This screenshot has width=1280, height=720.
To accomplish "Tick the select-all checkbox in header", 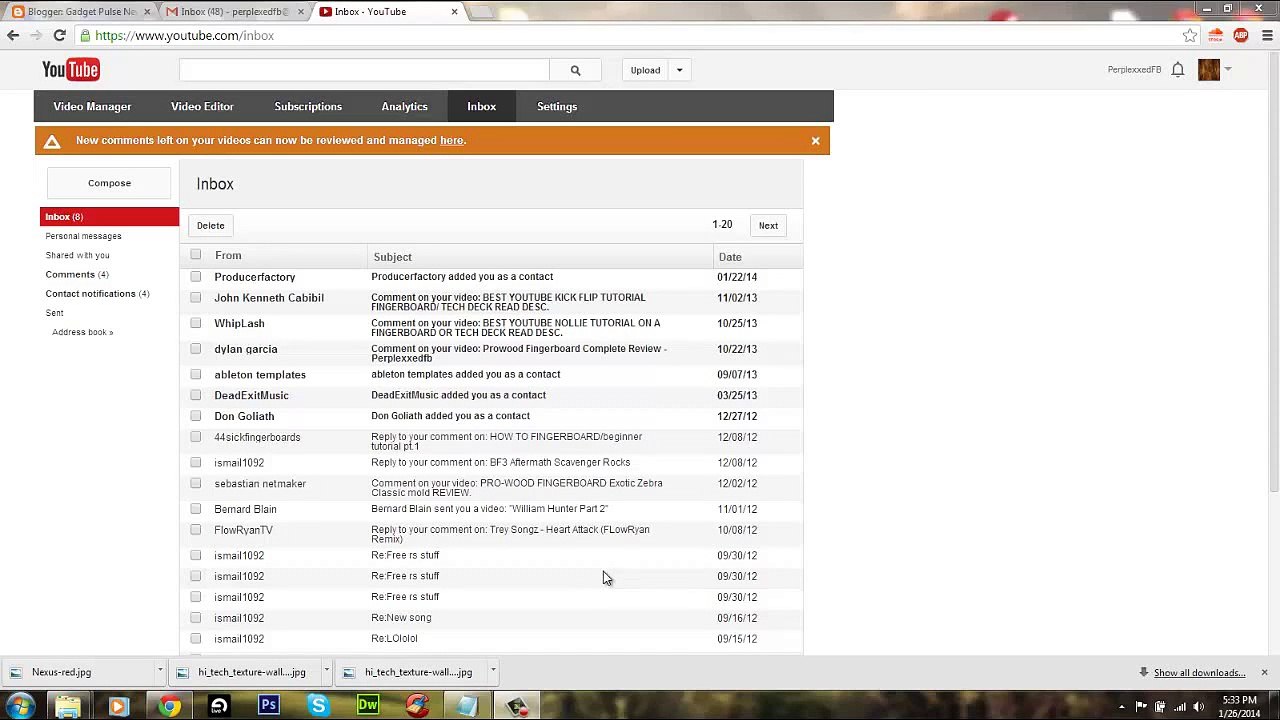I will pos(195,255).
